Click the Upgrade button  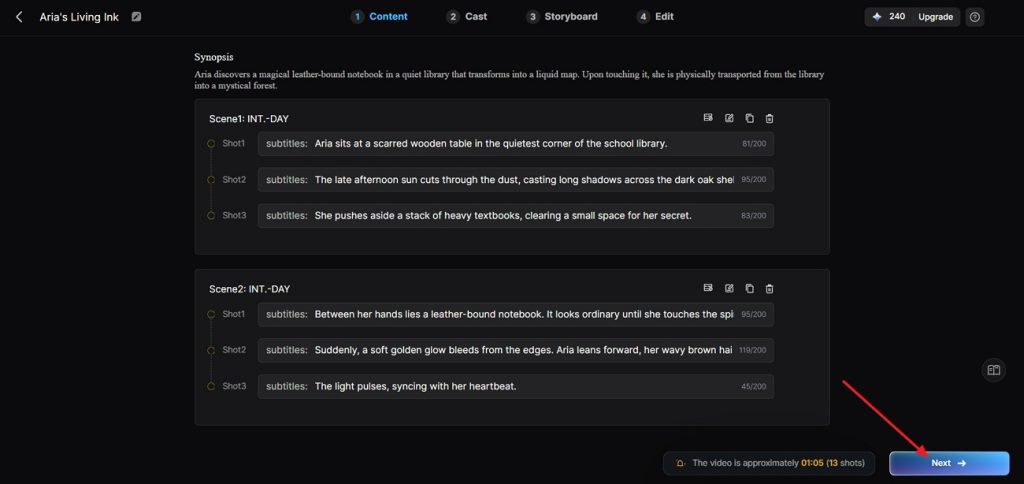[x=936, y=17]
